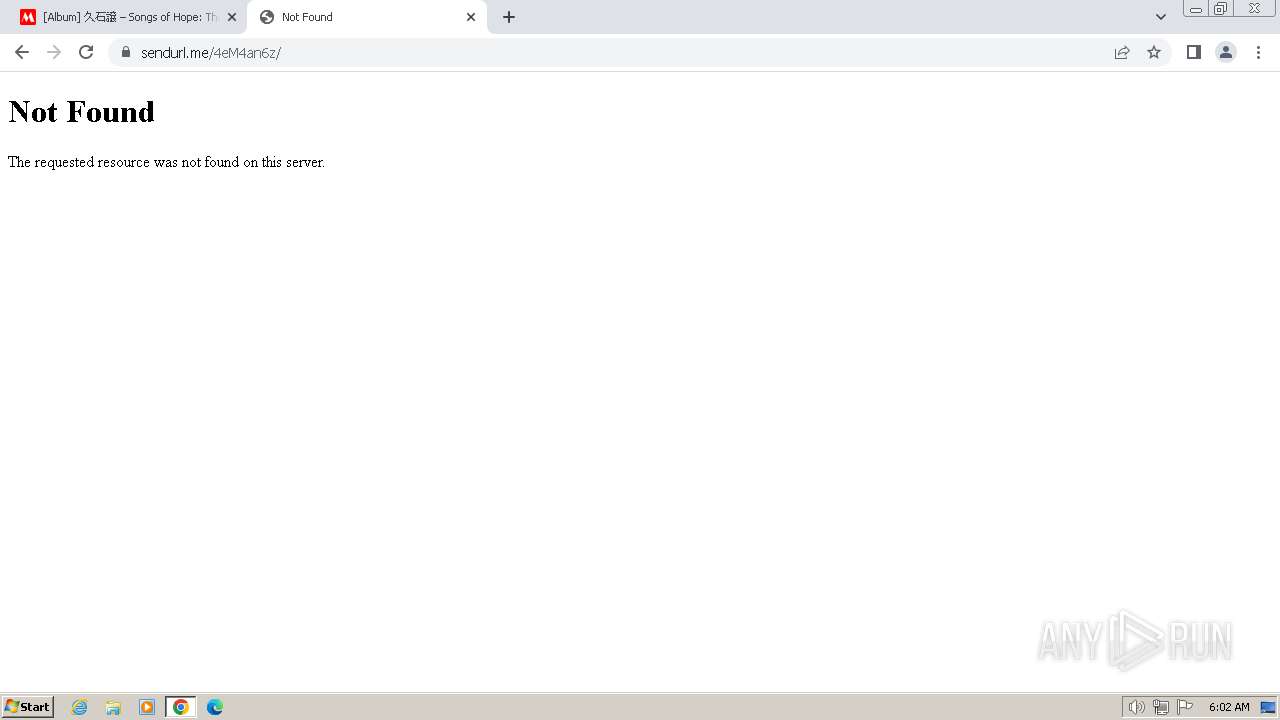
Task: Click the Chrome taskbar icon
Action: tap(181, 707)
